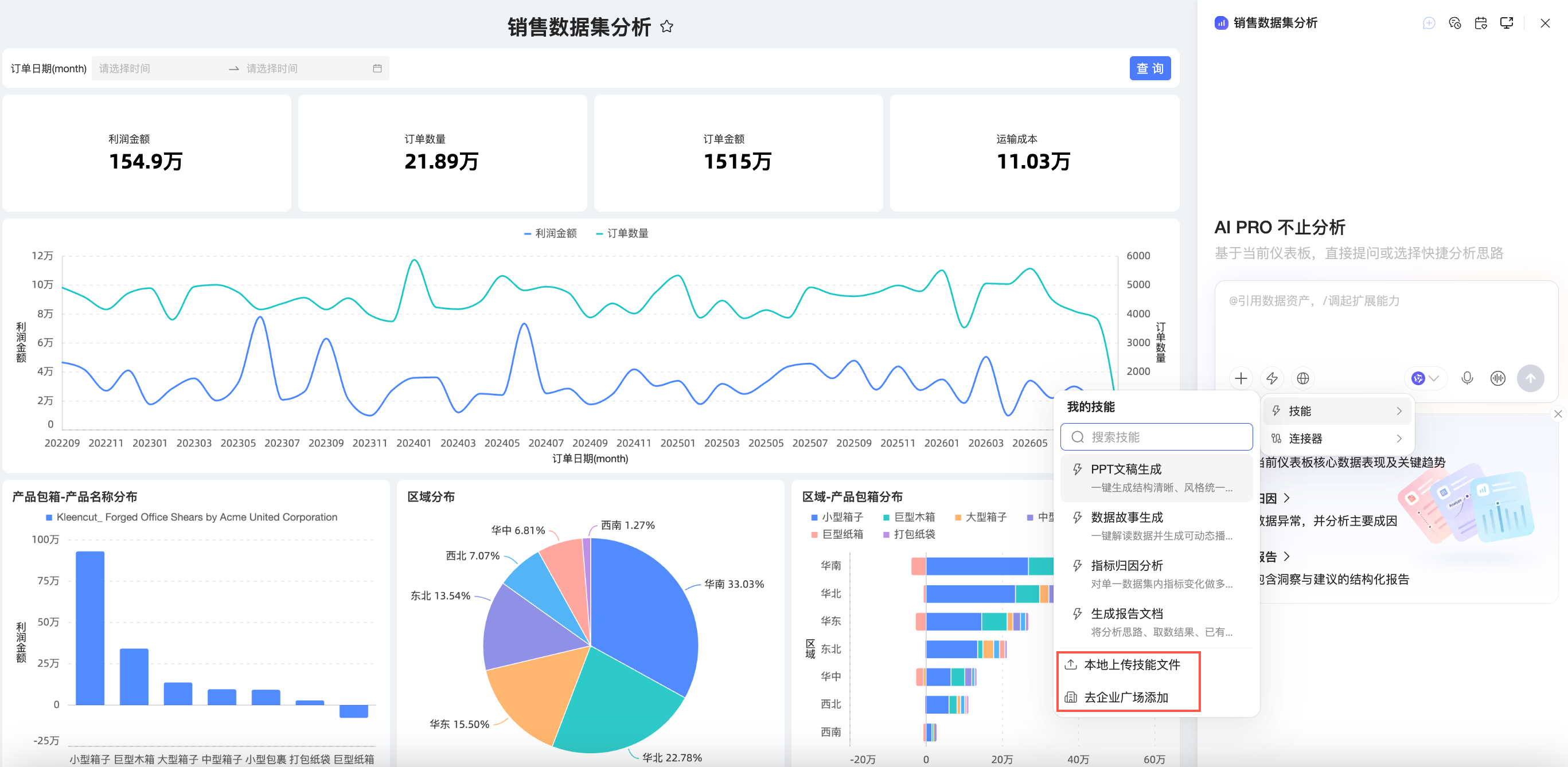Click the 华南 label in 区域-产品包箱分布 chart

(831, 566)
